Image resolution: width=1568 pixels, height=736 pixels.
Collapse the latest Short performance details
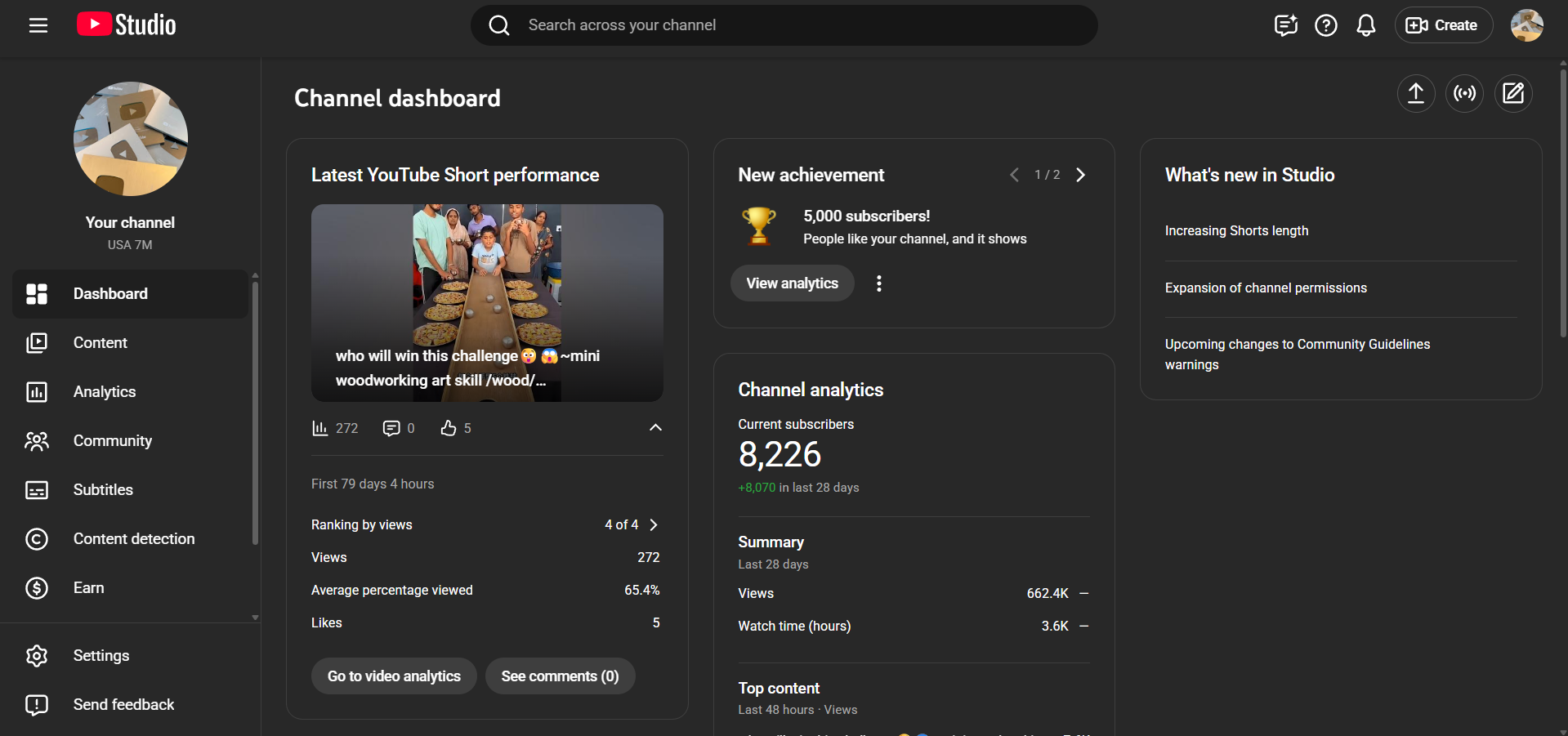[655, 428]
